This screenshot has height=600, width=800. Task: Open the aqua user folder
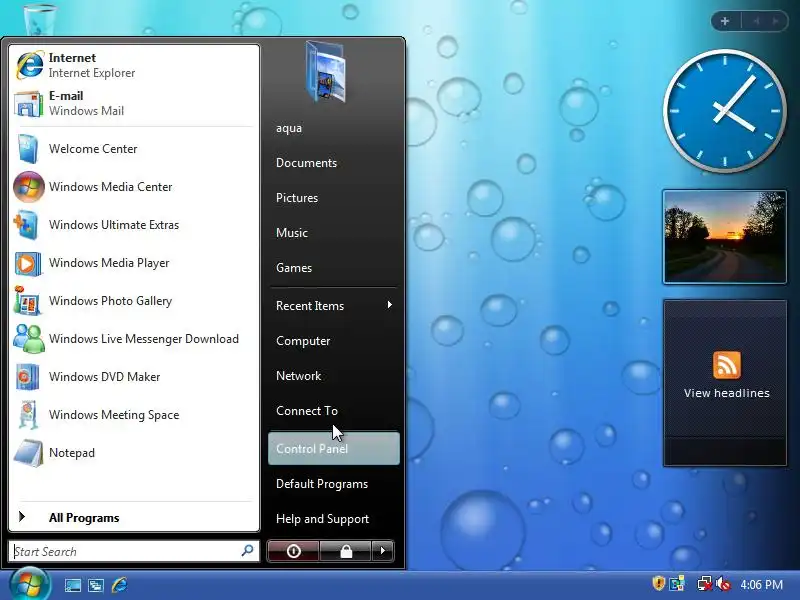289,128
